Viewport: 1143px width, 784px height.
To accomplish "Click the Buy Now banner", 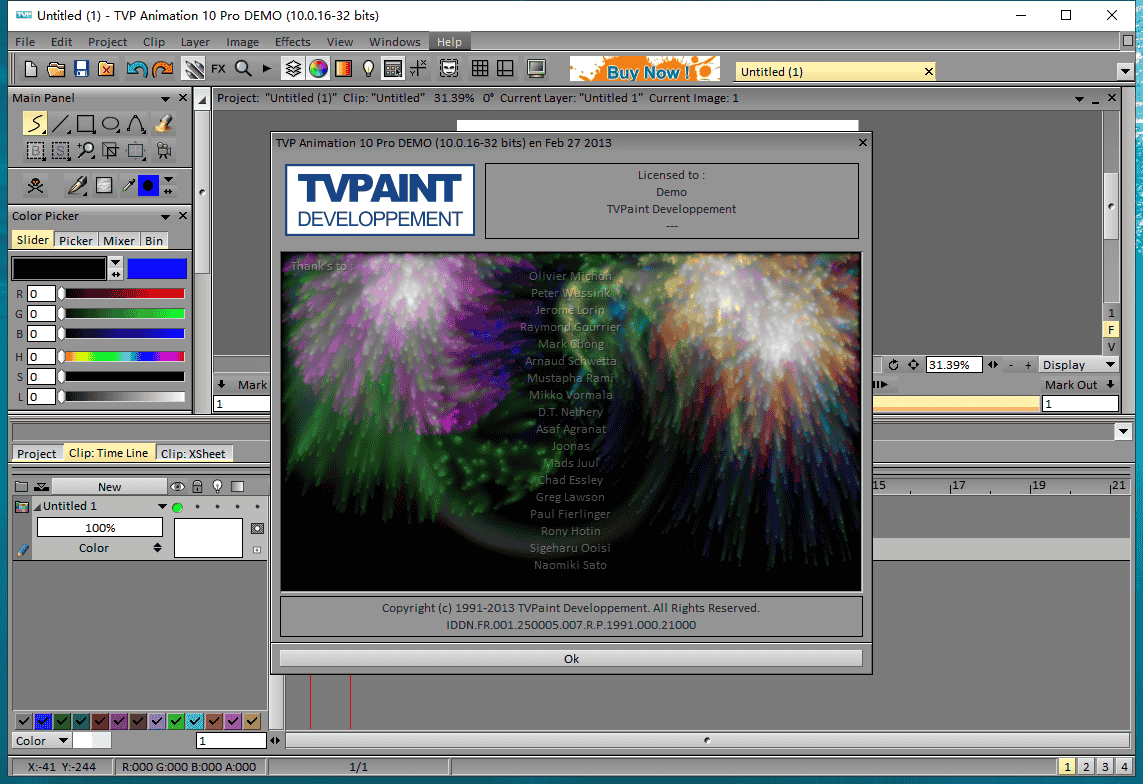I will click(x=644, y=68).
